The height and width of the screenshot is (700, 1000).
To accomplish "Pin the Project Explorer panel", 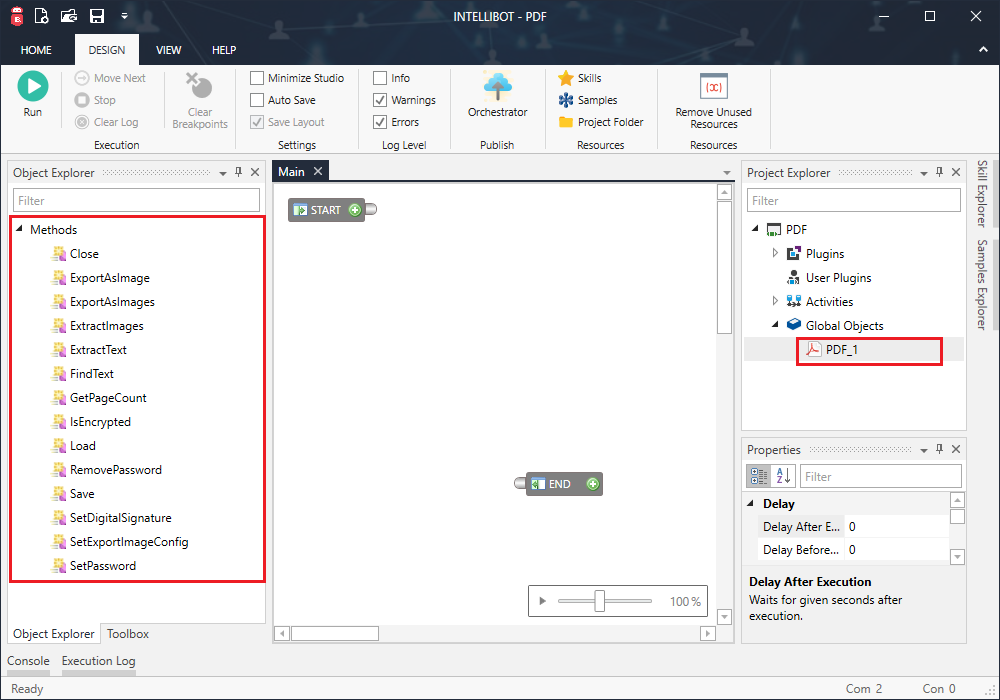I will tap(939, 172).
